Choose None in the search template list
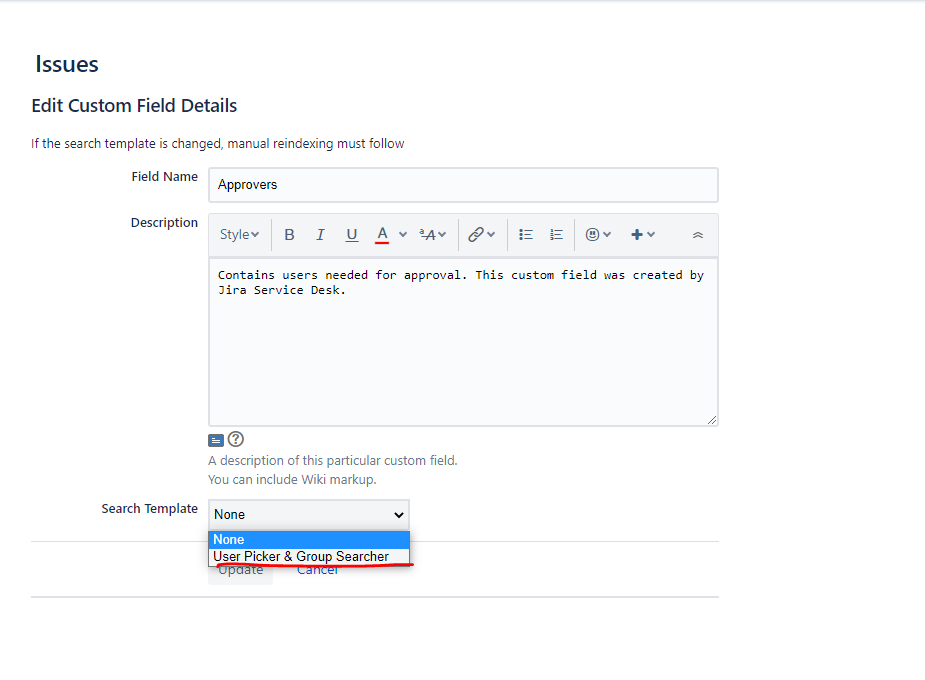Image resolution: width=925 pixels, height=680 pixels. 309,540
